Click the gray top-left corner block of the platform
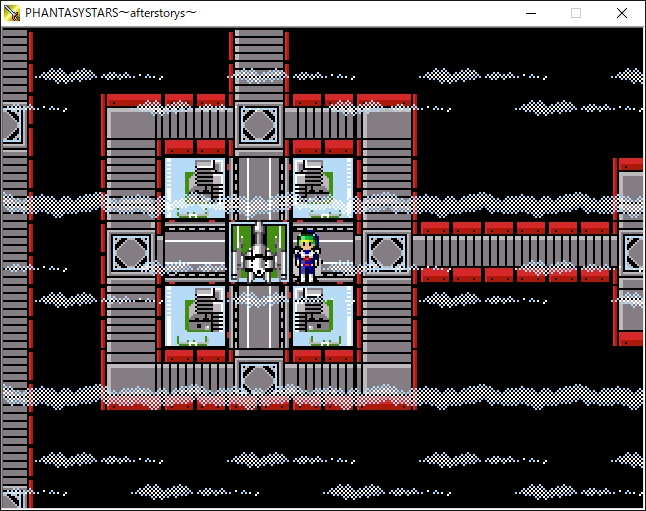646x511 pixels. 128,128
